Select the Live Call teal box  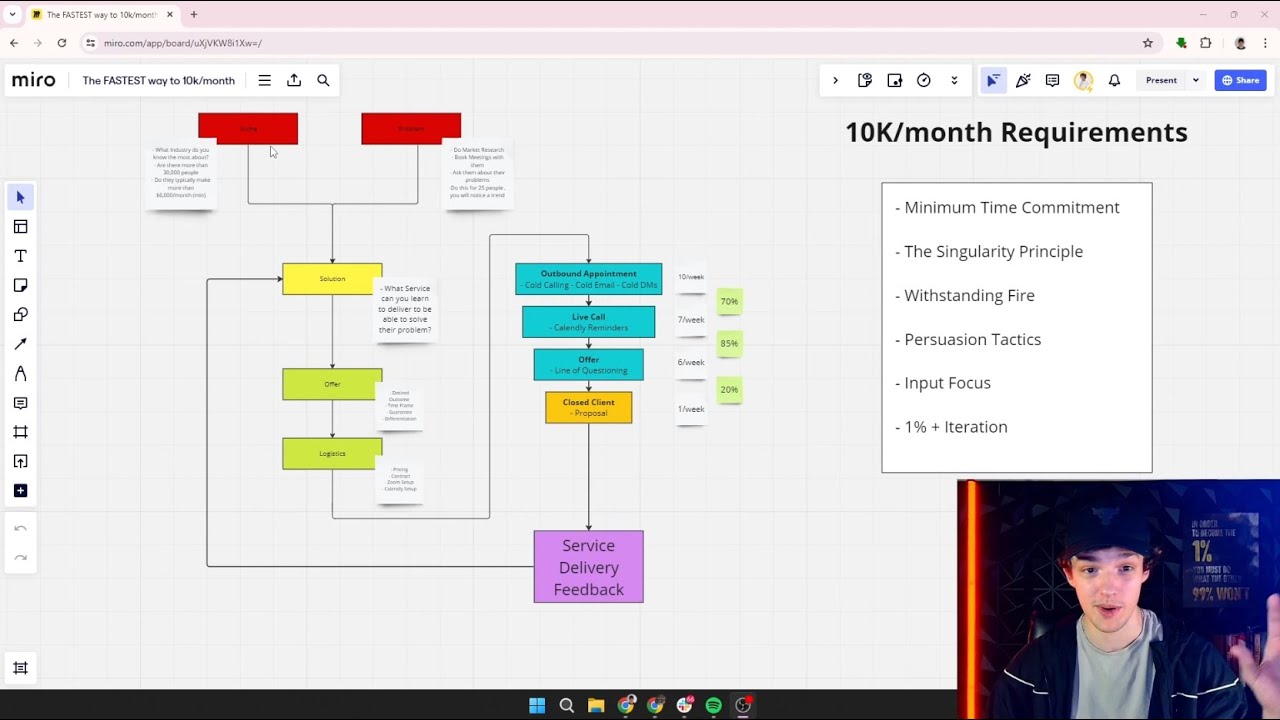(x=588, y=322)
